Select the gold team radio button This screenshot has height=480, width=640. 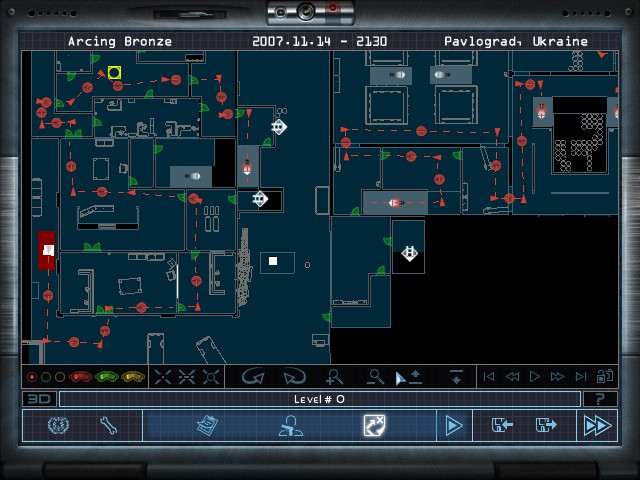[60, 377]
